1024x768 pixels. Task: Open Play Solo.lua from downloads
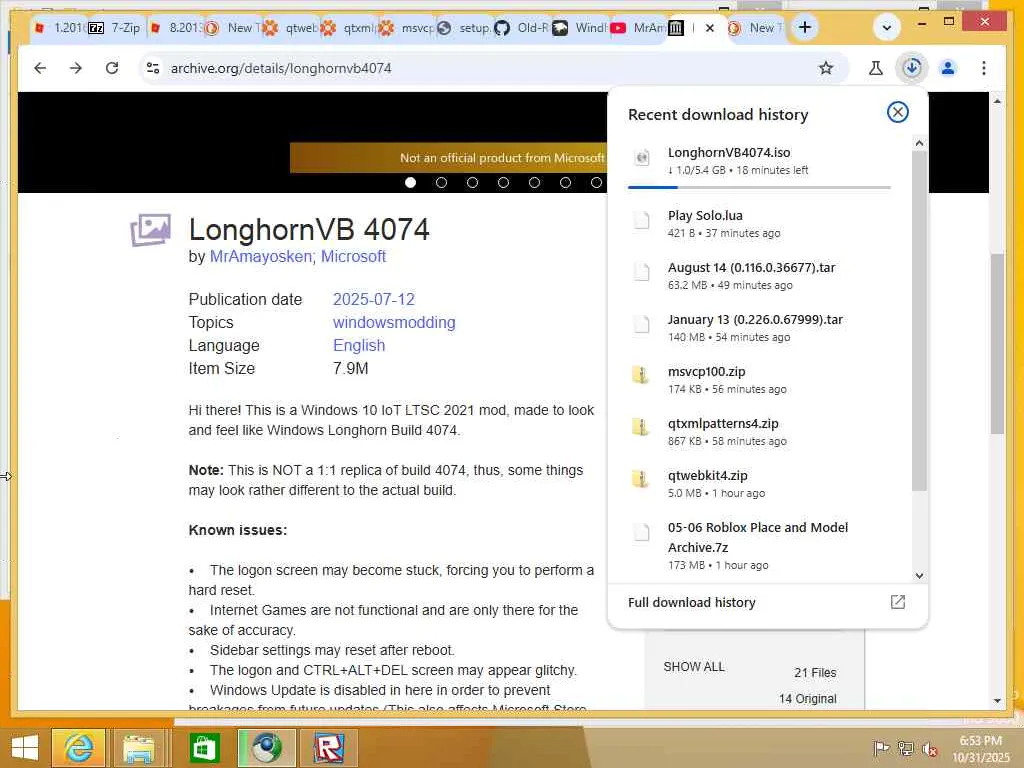click(x=760, y=223)
